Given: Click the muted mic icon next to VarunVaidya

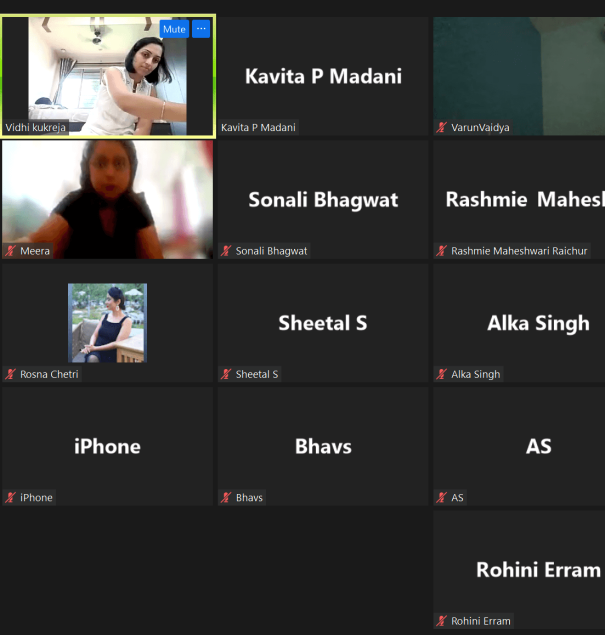Looking at the screenshot, I should [x=441, y=128].
